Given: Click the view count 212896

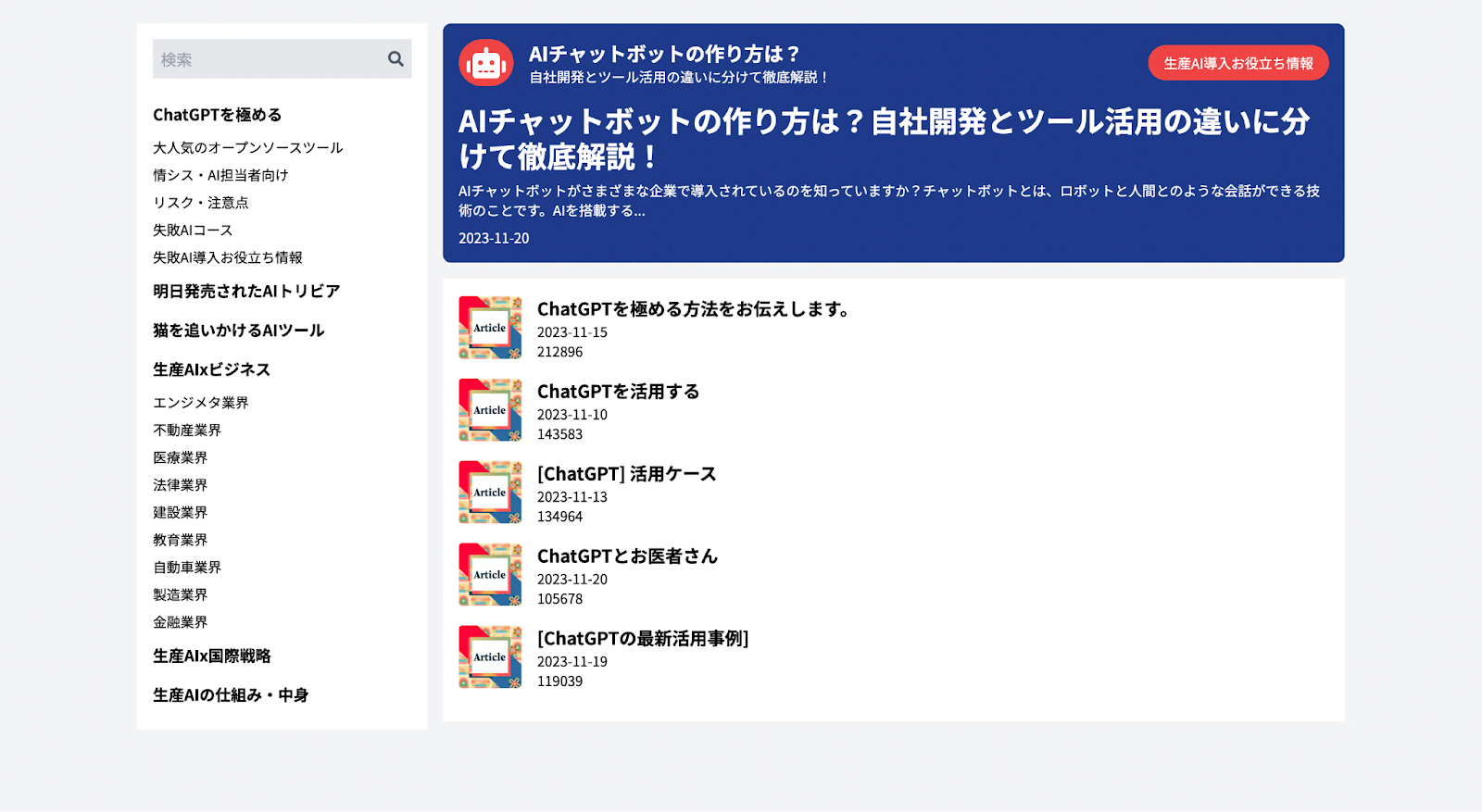Looking at the screenshot, I should (560, 352).
